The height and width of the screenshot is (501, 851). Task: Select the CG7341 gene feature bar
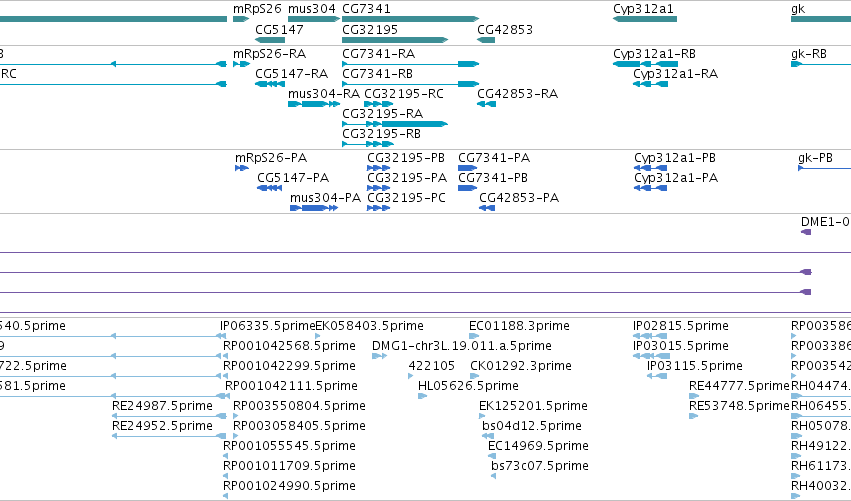pyautogui.click(x=410, y=20)
